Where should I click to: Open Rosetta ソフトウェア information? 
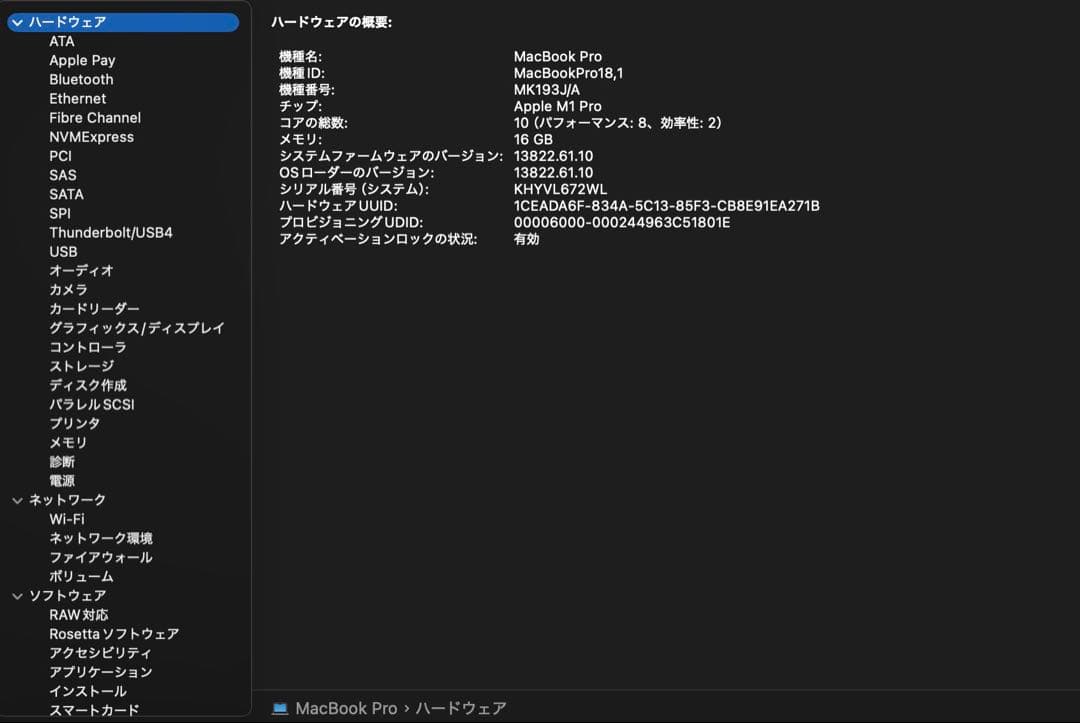tap(113, 633)
